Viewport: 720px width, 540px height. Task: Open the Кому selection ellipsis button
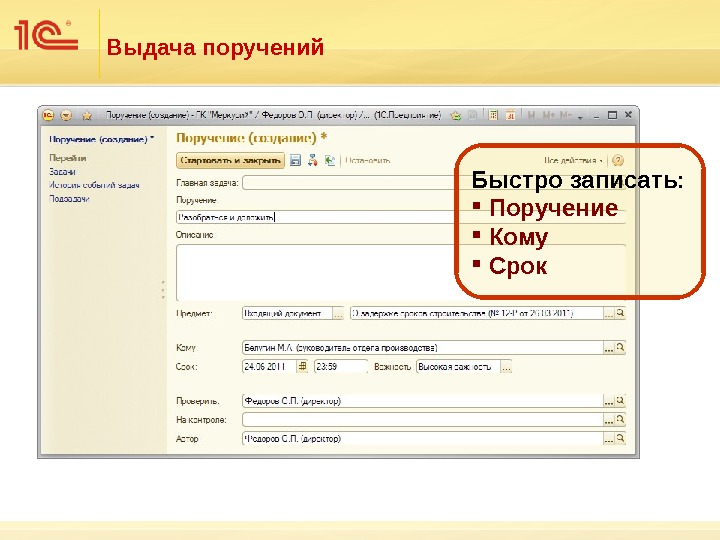coord(609,348)
